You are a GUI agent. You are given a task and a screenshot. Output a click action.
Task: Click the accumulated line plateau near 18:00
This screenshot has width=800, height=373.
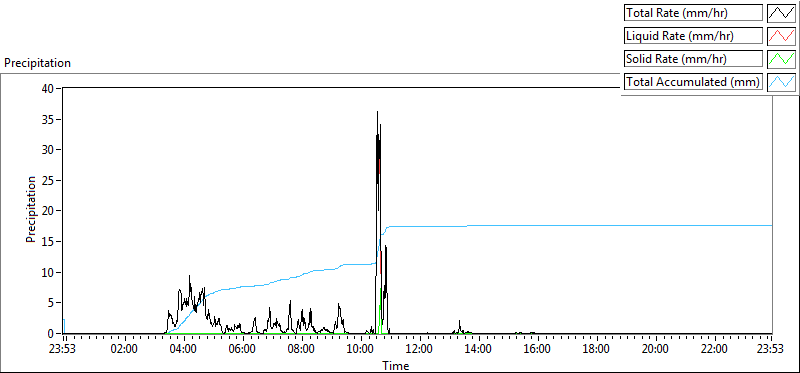point(596,225)
